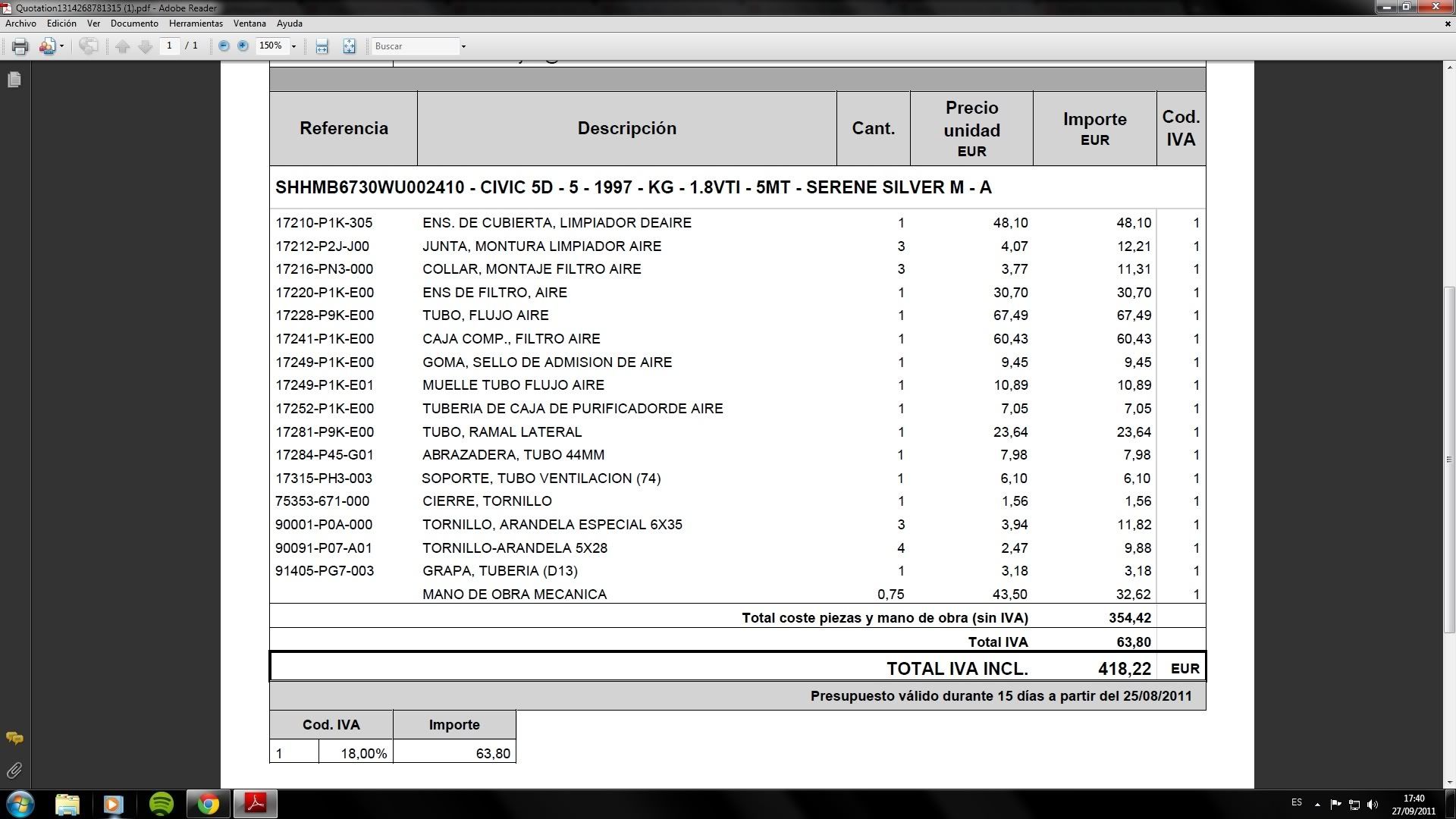Open the Comments panel icon in left sidebar
Image resolution: width=1456 pixels, height=819 pixels.
pos(14,738)
